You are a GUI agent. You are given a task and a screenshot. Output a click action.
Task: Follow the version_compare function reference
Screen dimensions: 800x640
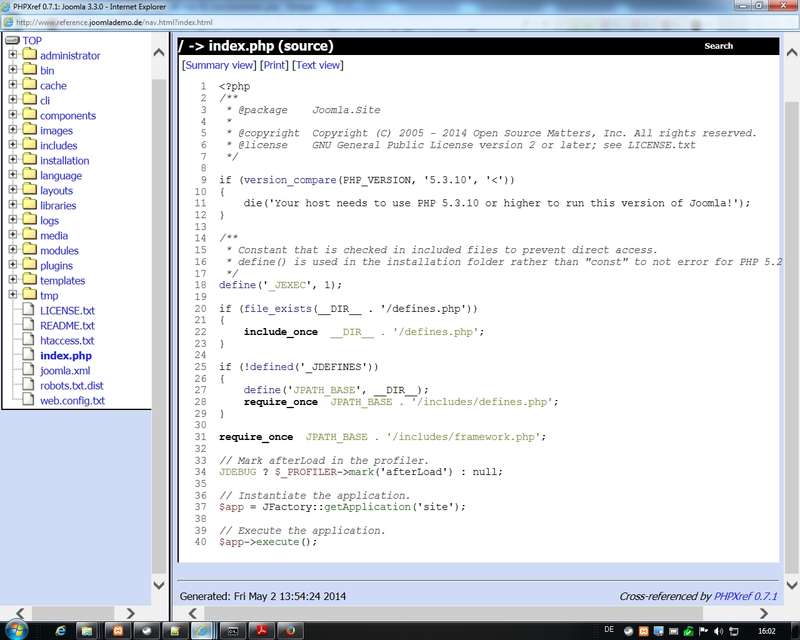289,180
